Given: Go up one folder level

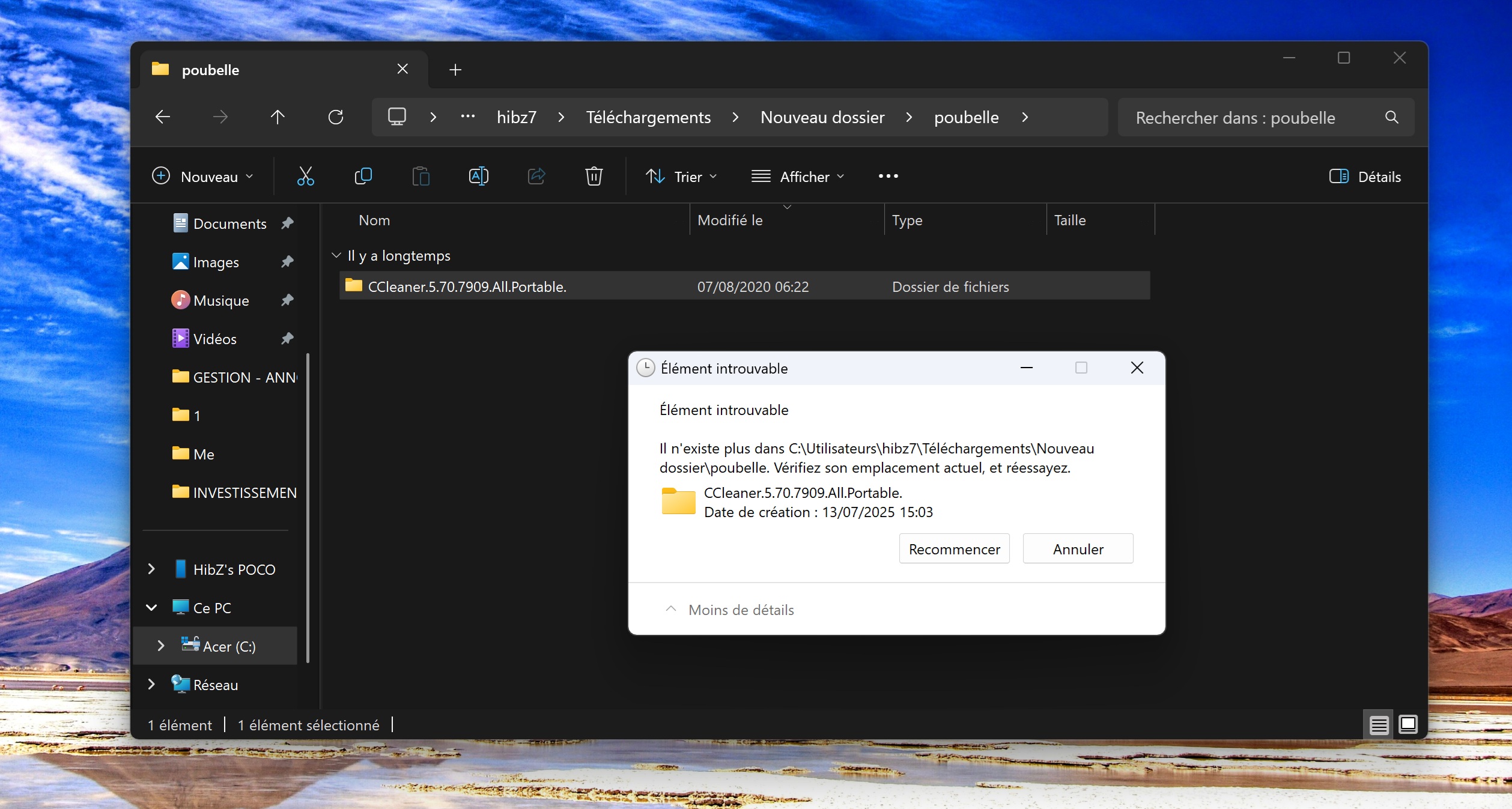Looking at the screenshot, I should [x=278, y=117].
